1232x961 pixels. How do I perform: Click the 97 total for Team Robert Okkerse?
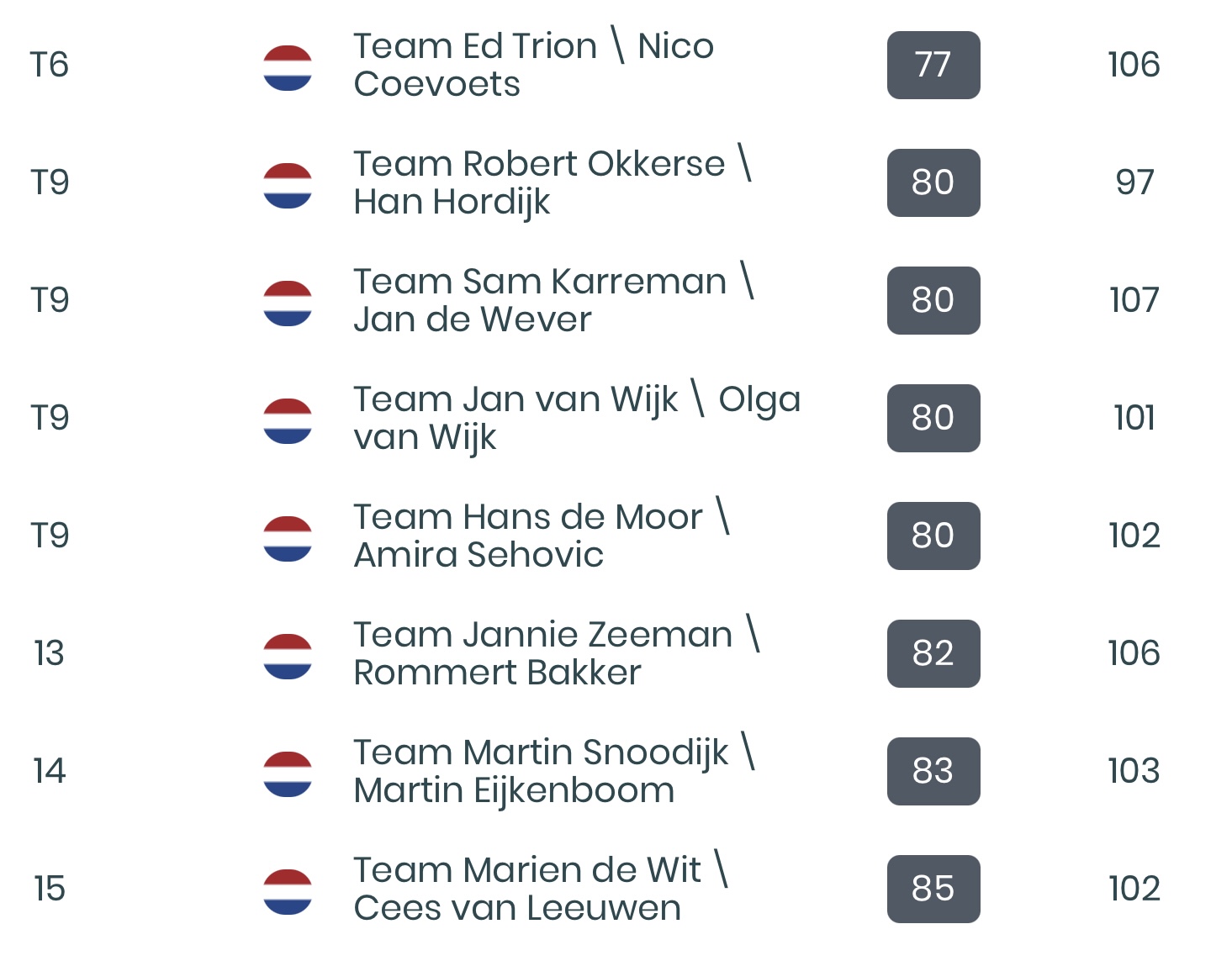point(1134,182)
